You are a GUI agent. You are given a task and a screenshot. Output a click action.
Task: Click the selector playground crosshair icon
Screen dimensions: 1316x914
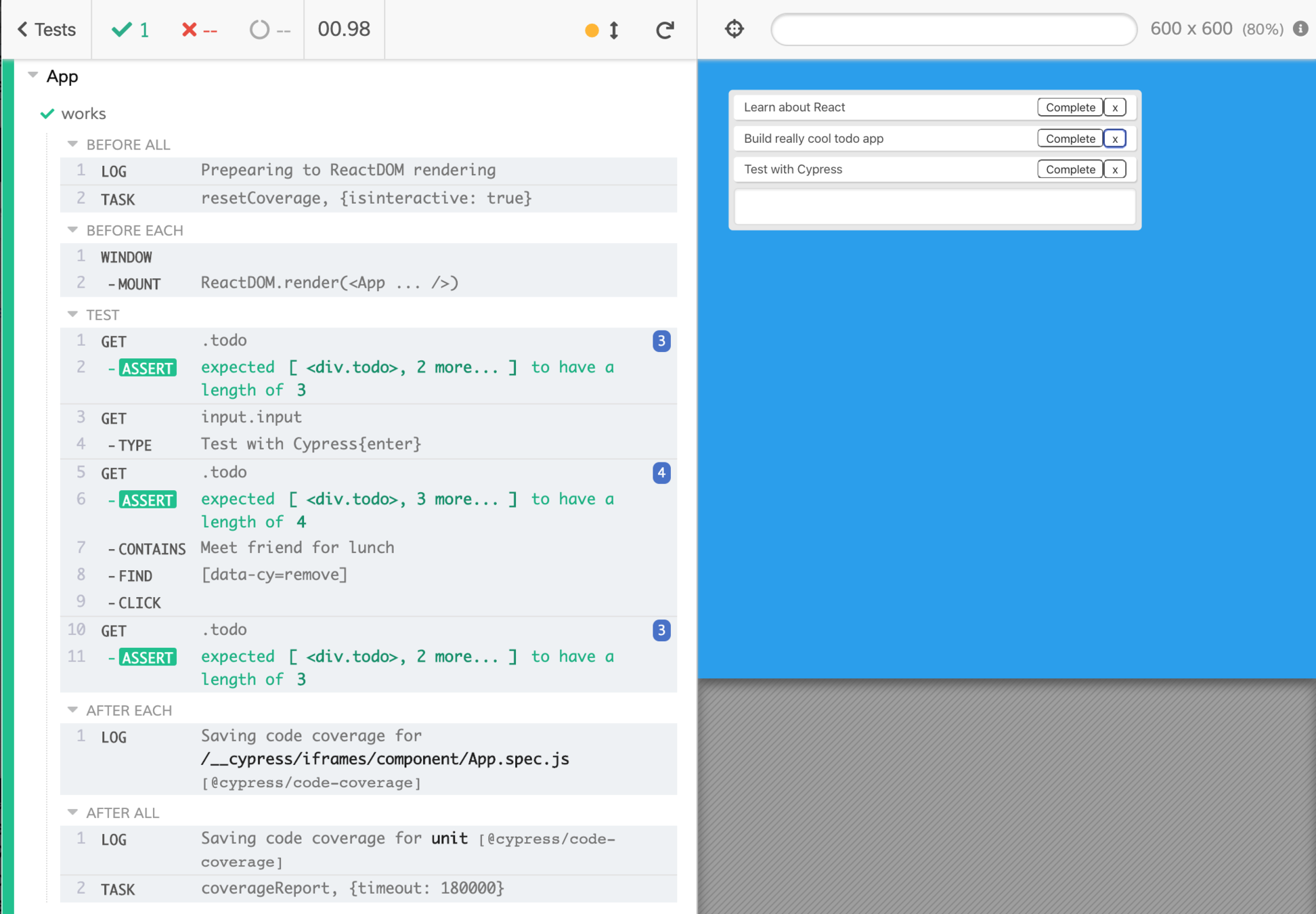pyautogui.click(x=734, y=29)
